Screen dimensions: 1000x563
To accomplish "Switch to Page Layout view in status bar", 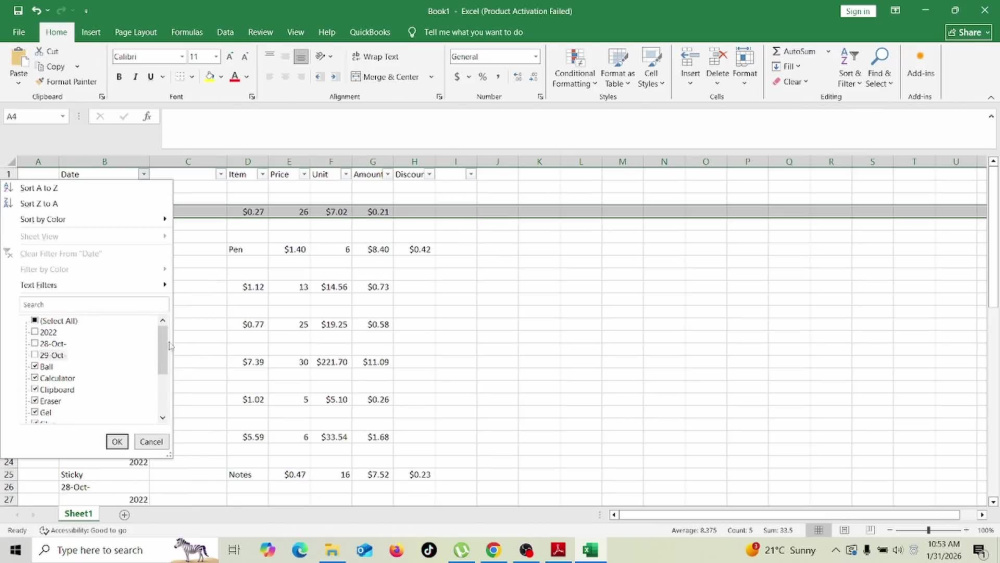I will pyautogui.click(x=844, y=530).
